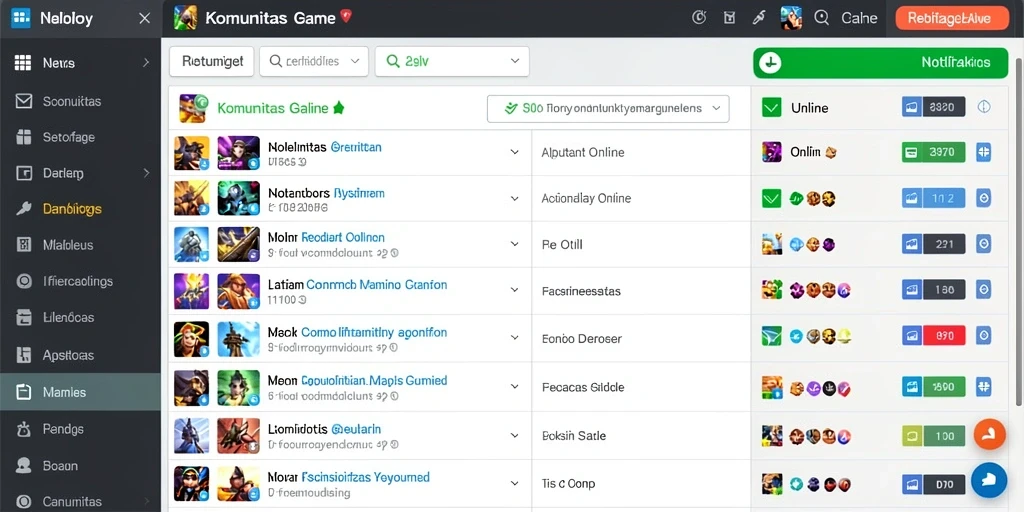The image size is (1024, 512).
Task: Click the search magnifier icon in top bar
Action: click(x=822, y=18)
